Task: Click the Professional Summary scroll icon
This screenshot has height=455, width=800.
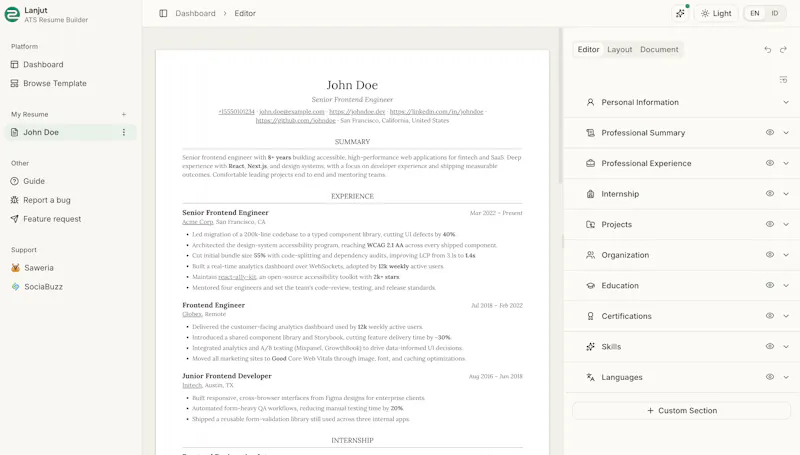Action: pos(590,133)
